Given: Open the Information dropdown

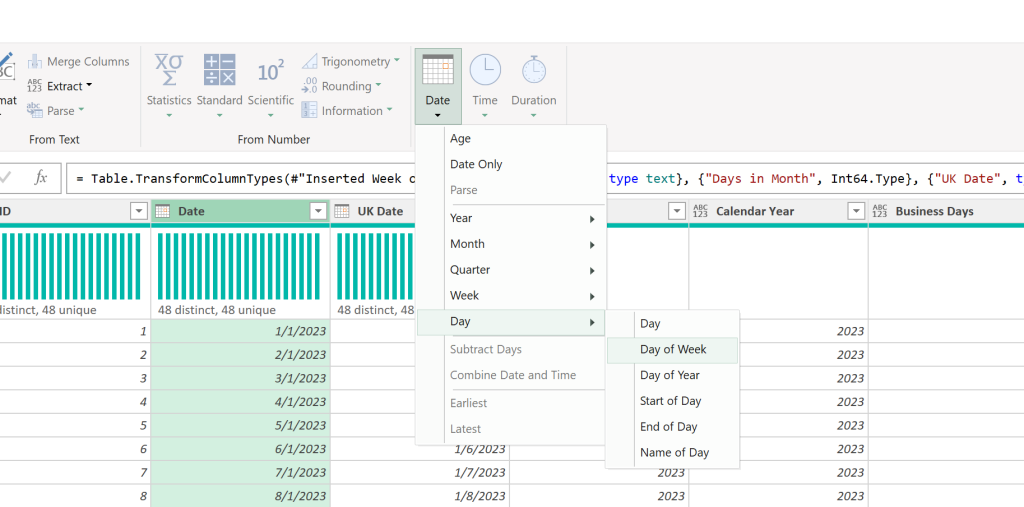Looking at the screenshot, I should (347, 111).
